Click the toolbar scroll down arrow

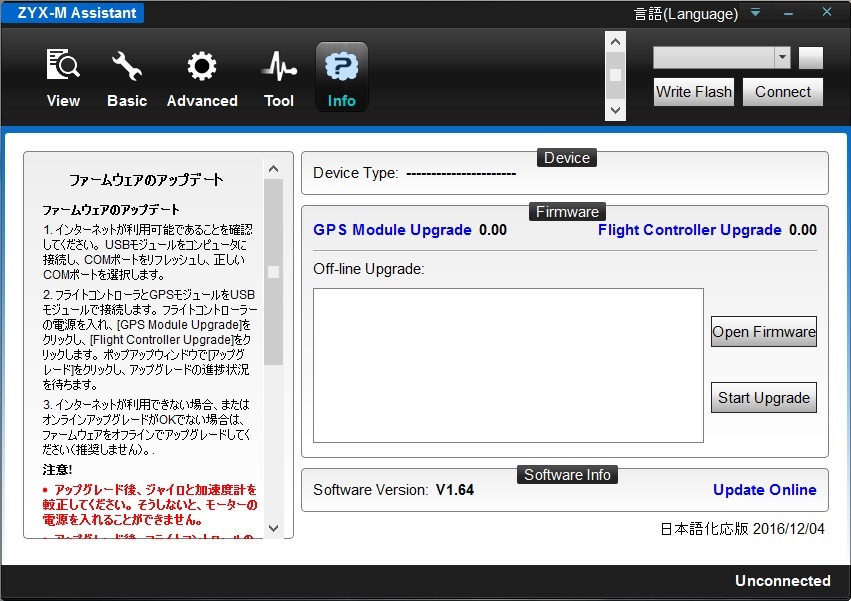[615, 109]
